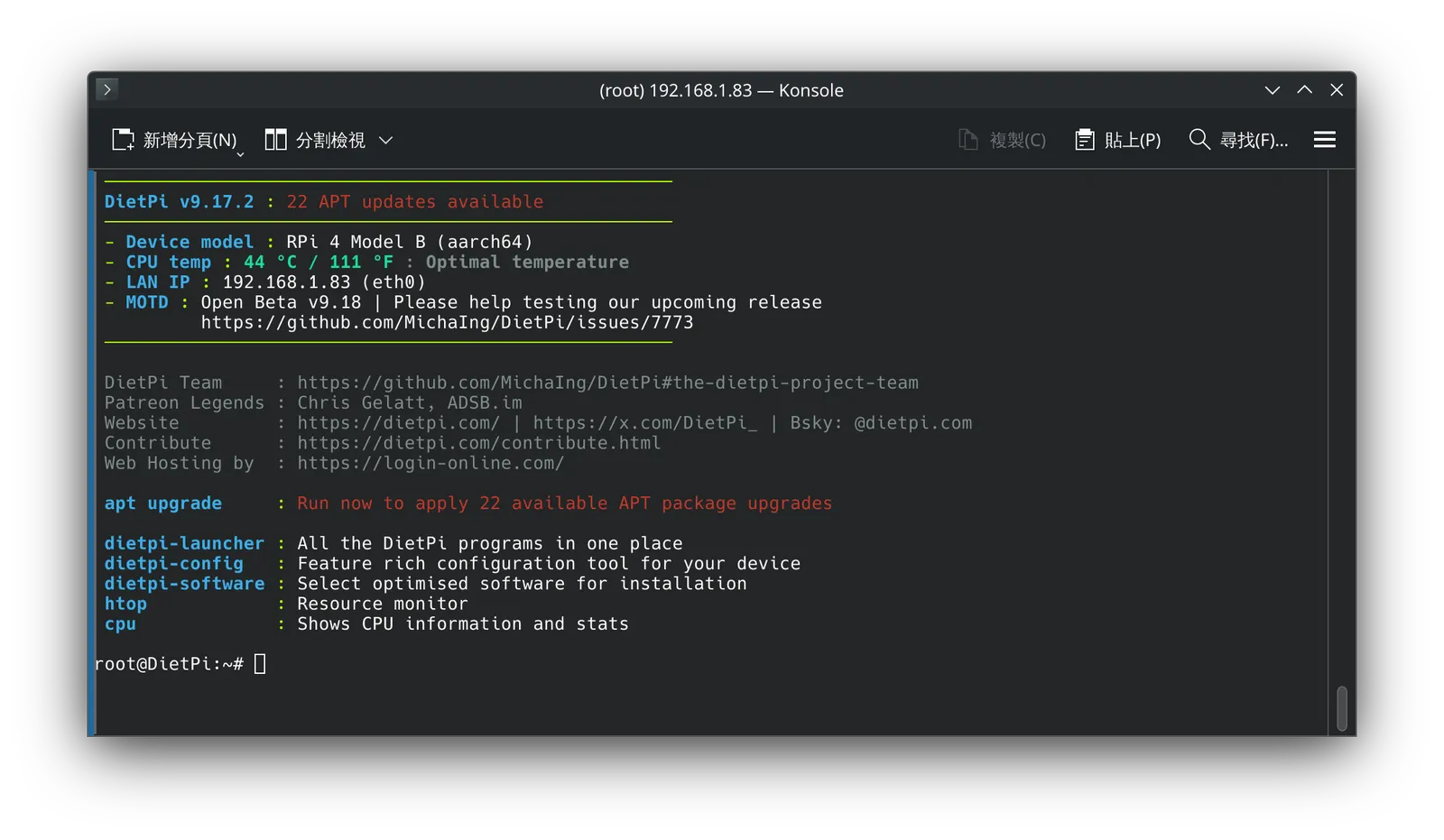The height and width of the screenshot is (840, 1444).
Task: Click the 複製(C) copy button
Action: 1002,140
